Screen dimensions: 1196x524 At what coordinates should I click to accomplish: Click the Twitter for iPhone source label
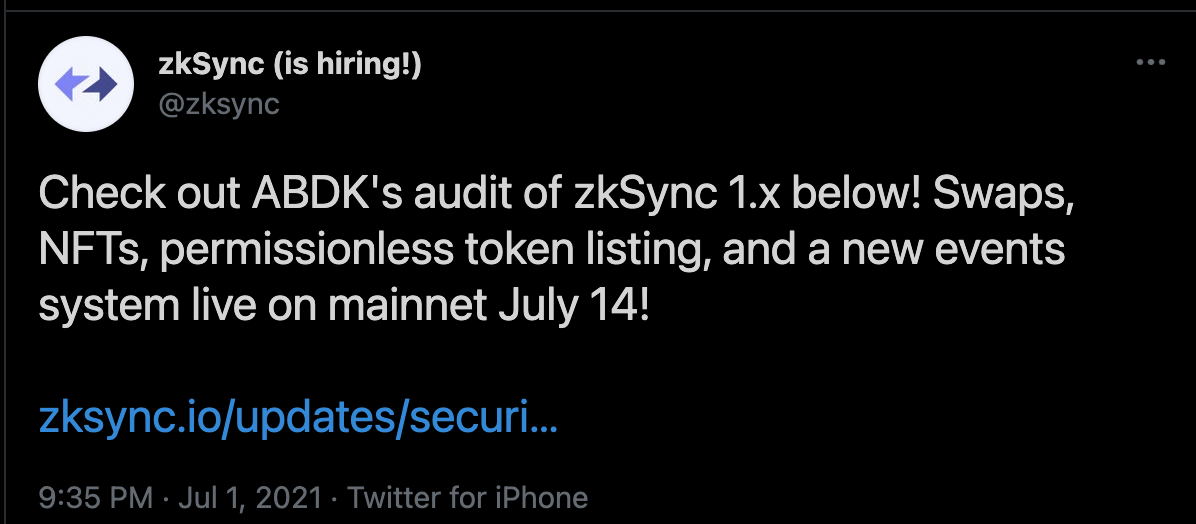pyautogui.click(x=468, y=498)
